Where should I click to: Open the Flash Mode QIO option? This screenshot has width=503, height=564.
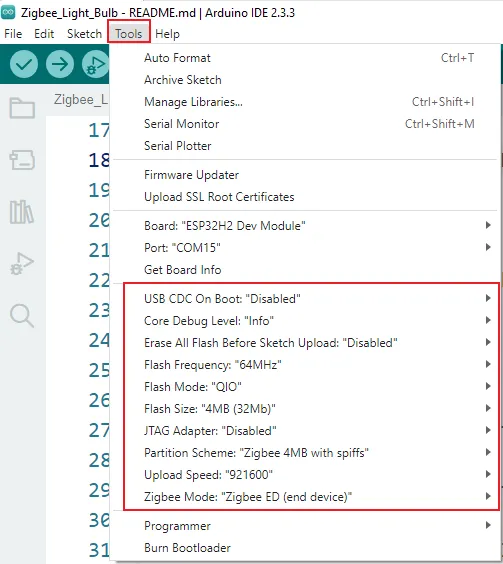tap(311, 387)
